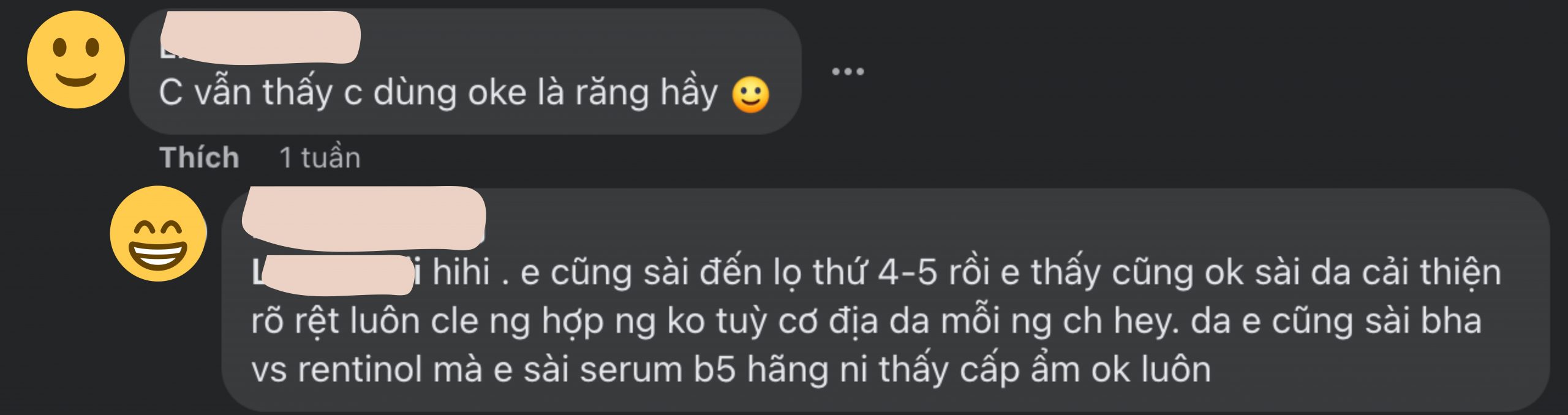The width and height of the screenshot is (1568, 415).
Task: Open the first commenter's hidden profile name
Action: point(260,38)
